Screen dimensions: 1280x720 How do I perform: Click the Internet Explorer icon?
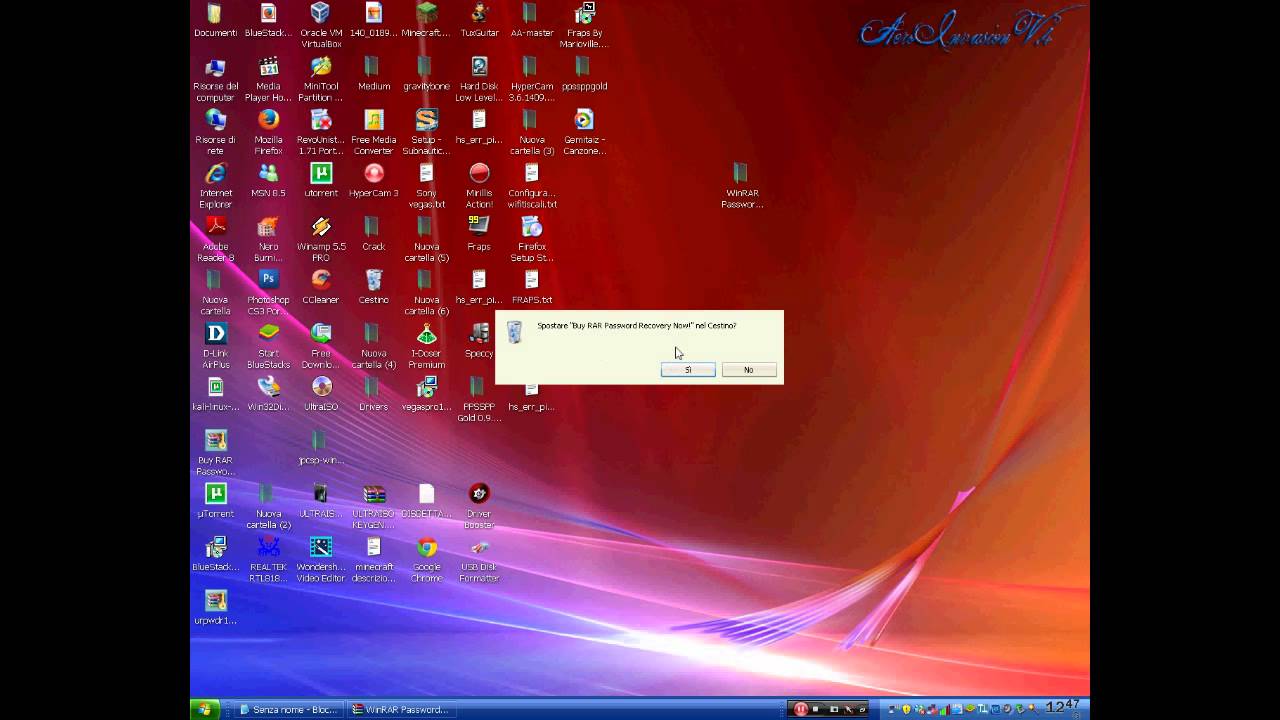click(215, 187)
